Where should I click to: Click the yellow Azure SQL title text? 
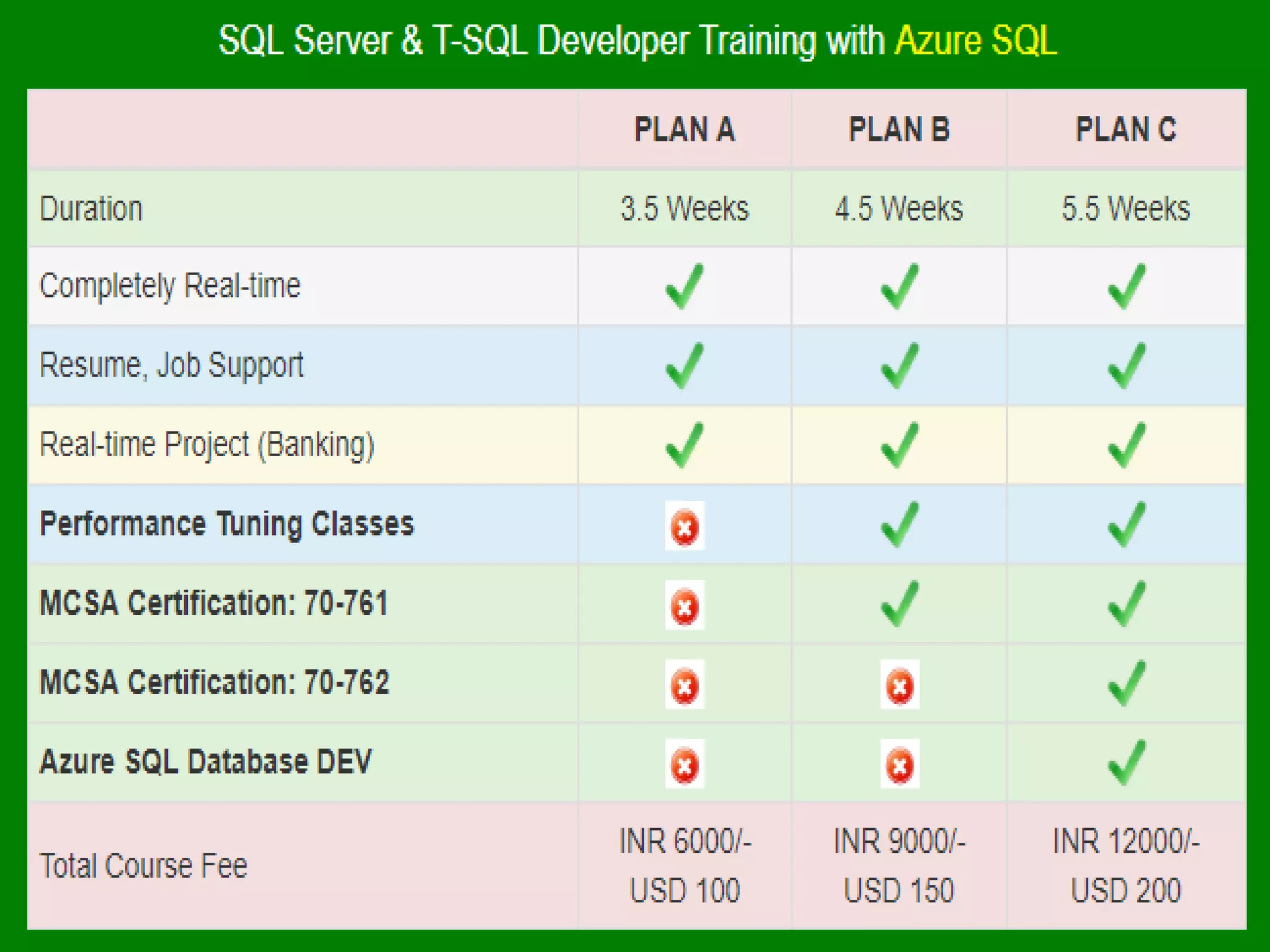pos(976,41)
